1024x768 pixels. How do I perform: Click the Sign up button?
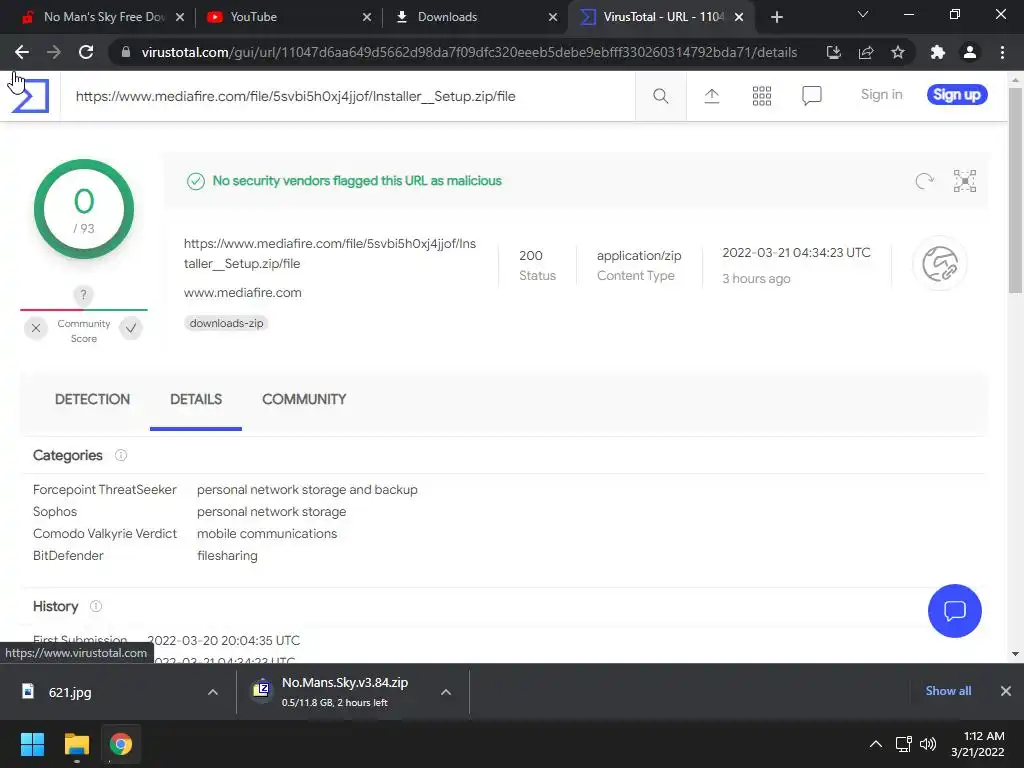957,95
